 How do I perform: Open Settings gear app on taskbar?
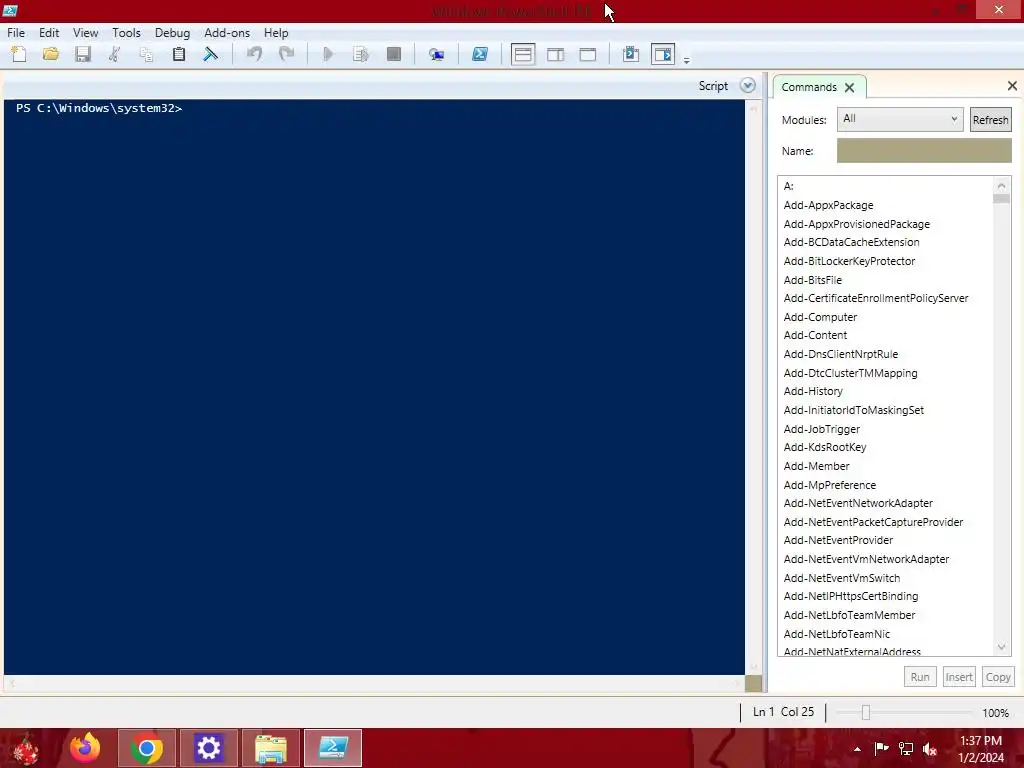click(208, 748)
